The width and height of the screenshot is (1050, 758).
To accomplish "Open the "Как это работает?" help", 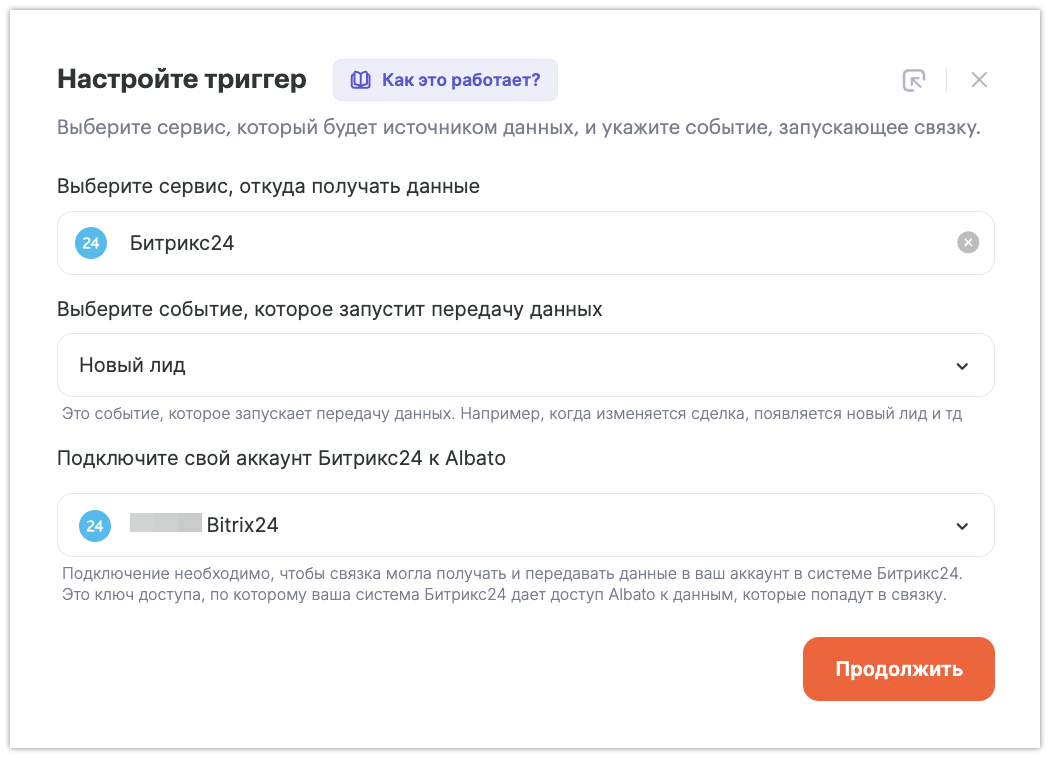I will [x=460, y=80].
